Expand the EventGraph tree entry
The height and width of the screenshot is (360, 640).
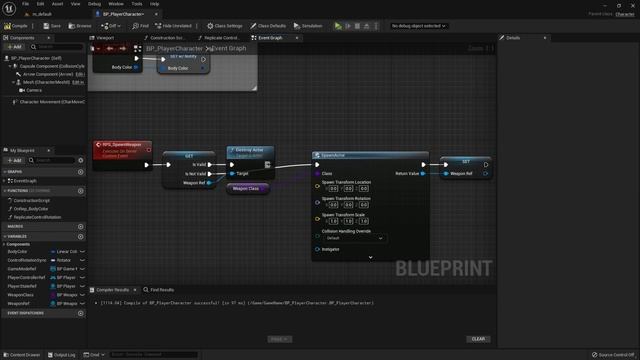(x=5, y=180)
